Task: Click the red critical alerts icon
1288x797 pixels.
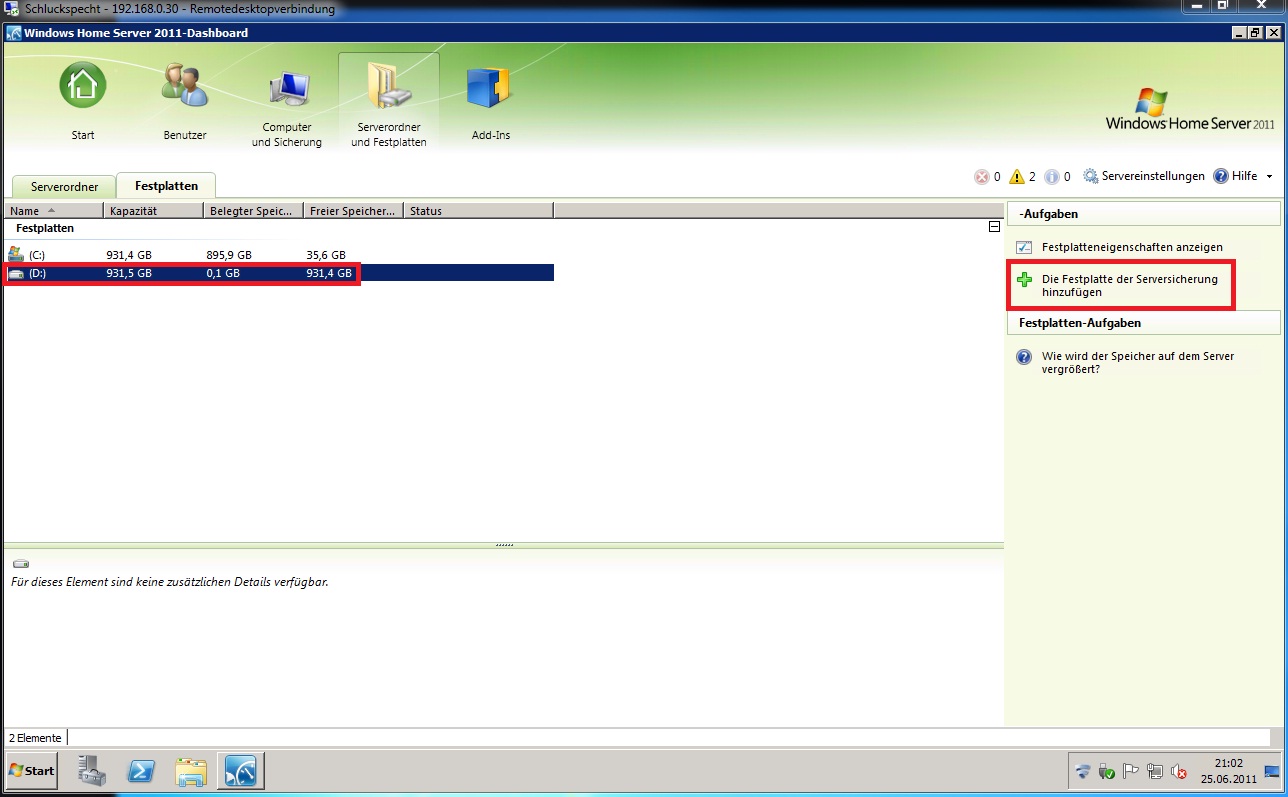Action: click(x=982, y=177)
